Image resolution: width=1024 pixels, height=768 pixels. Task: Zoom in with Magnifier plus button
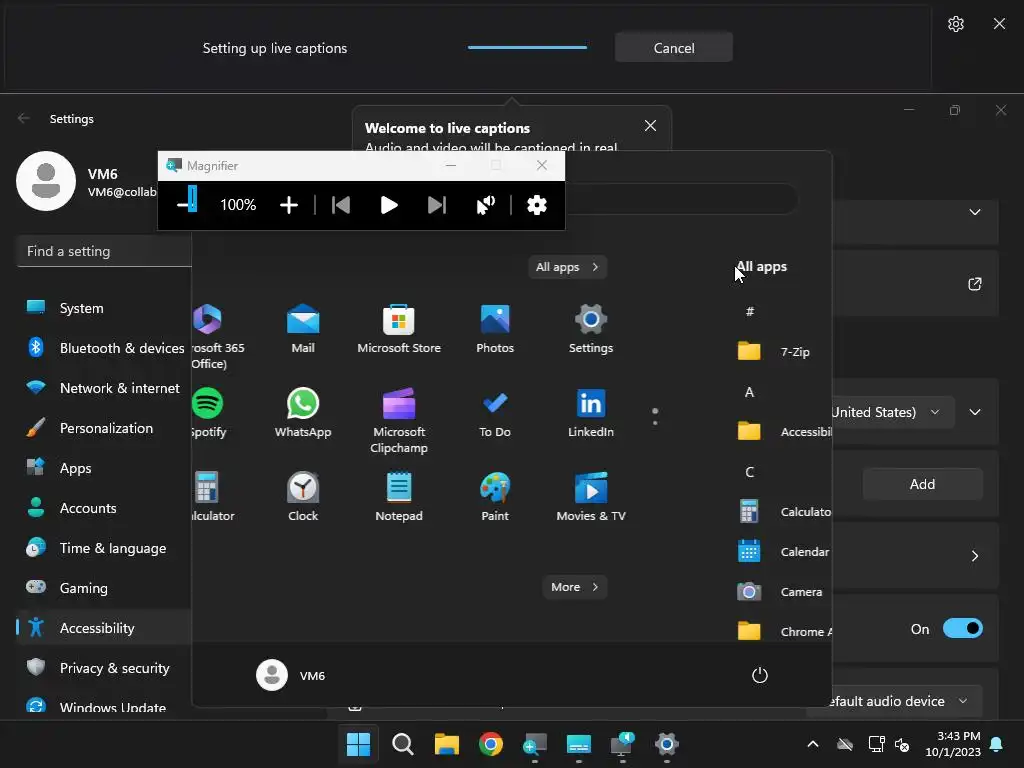point(289,205)
